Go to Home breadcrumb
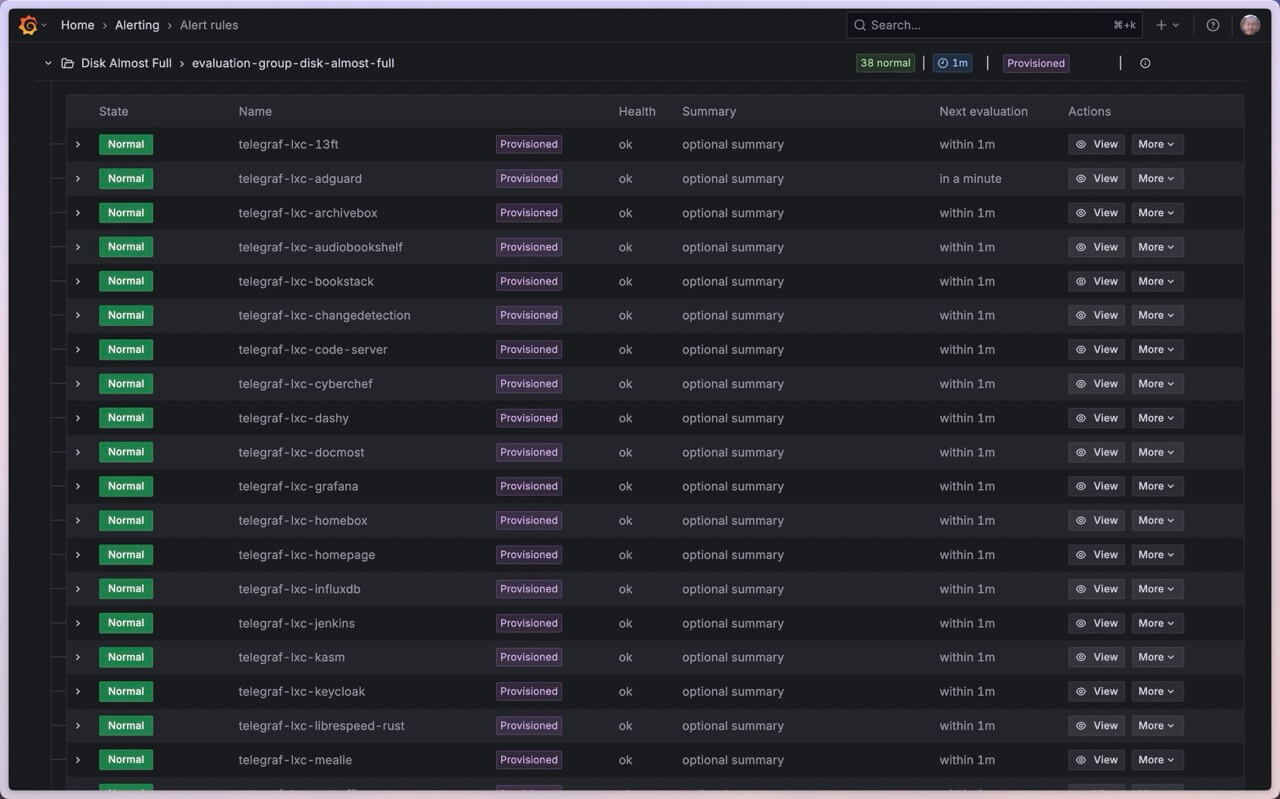The image size is (1280, 799). (x=77, y=25)
